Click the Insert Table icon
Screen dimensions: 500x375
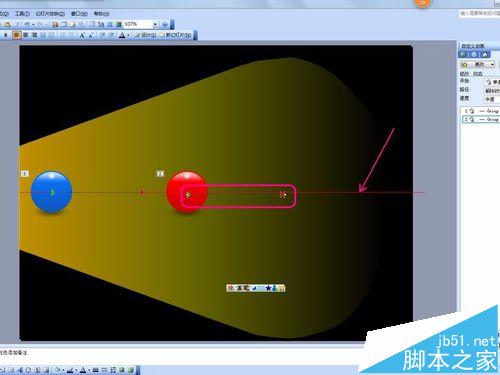64,24
